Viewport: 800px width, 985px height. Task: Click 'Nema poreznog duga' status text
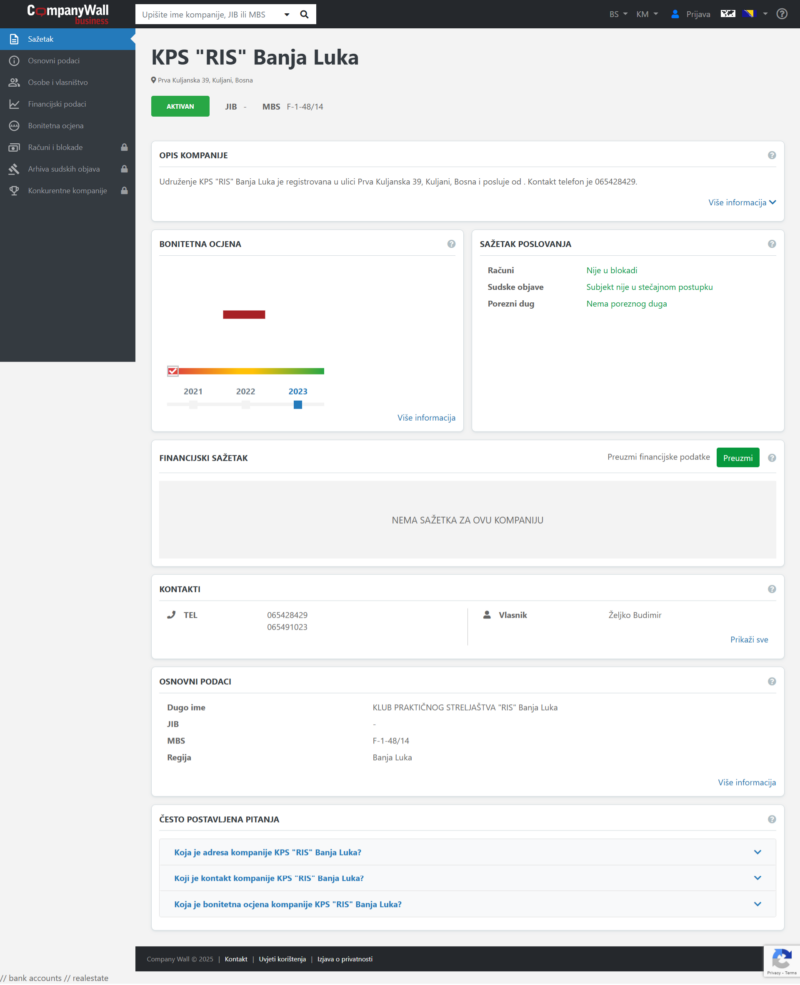(x=627, y=303)
